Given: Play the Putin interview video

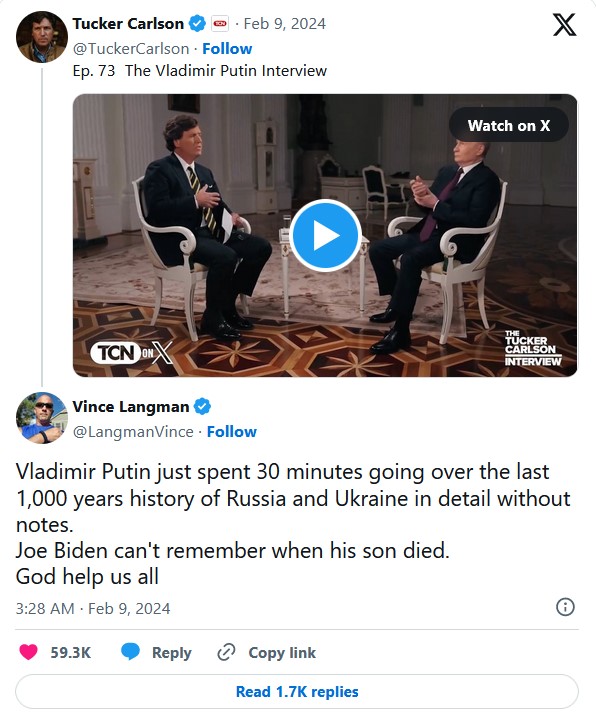Looking at the screenshot, I should [x=326, y=235].
